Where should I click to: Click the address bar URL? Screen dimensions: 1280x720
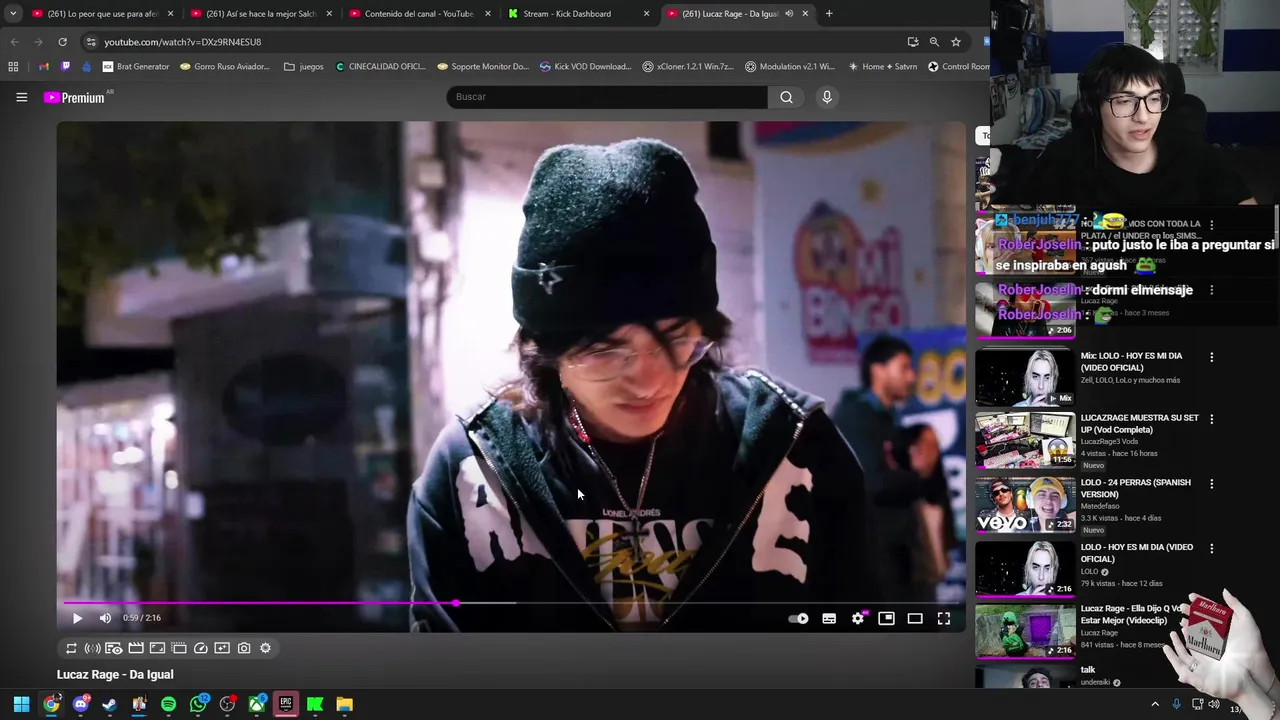click(183, 42)
